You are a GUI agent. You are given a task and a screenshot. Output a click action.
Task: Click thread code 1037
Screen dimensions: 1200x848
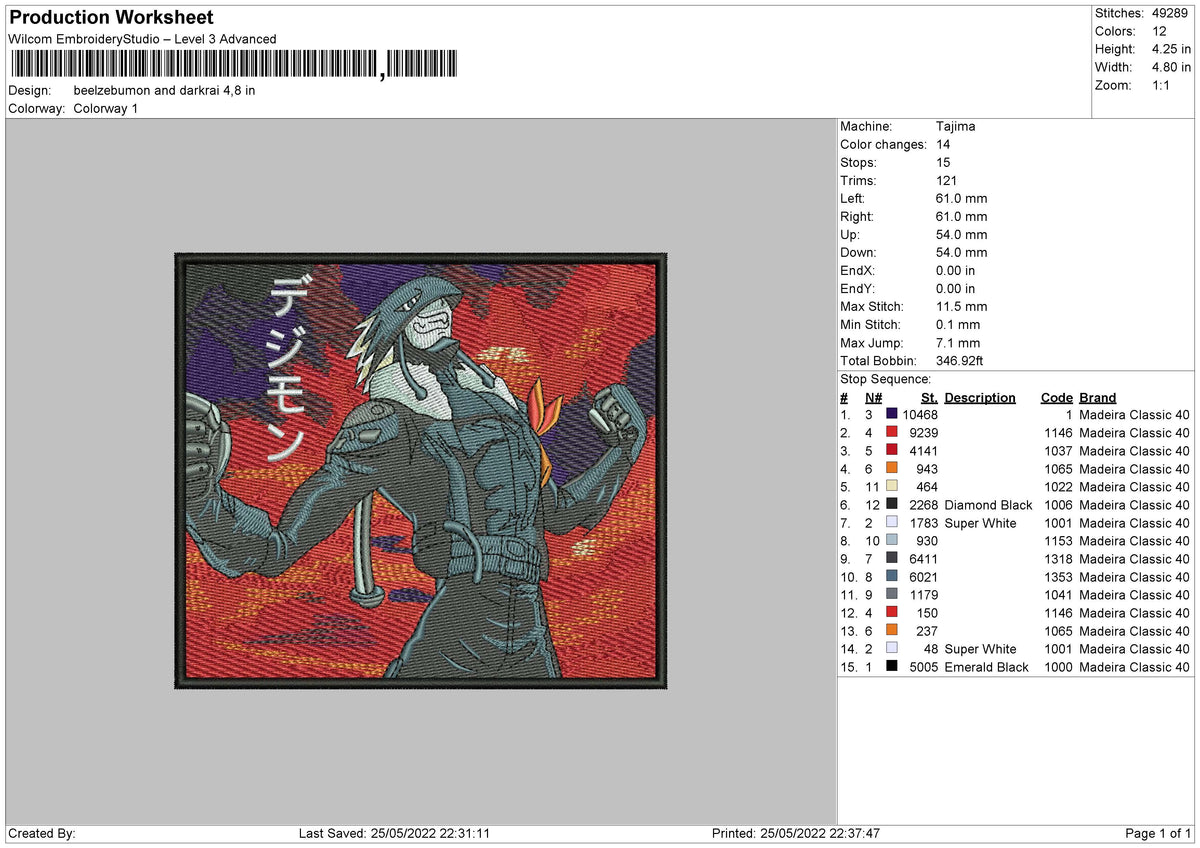[x=1056, y=450]
